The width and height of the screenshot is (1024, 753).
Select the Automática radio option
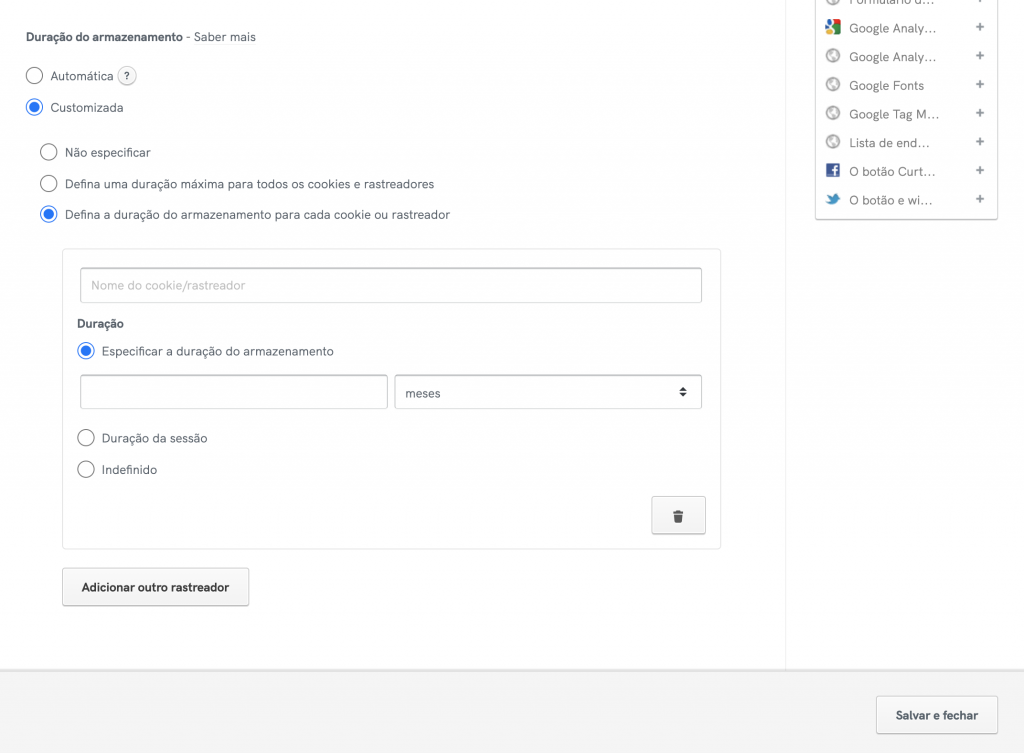pos(34,76)
